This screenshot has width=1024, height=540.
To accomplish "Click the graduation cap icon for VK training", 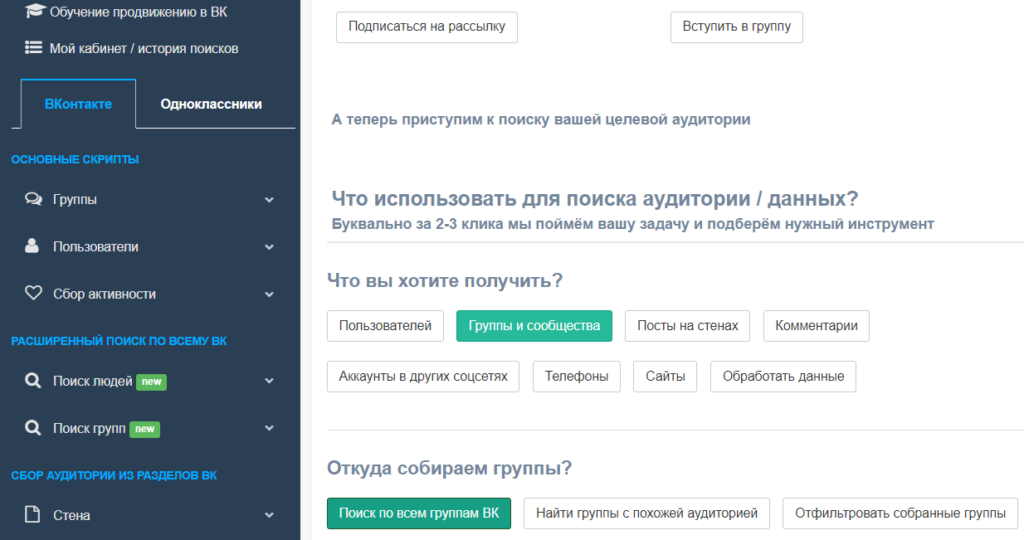I will tap(35, 11).
